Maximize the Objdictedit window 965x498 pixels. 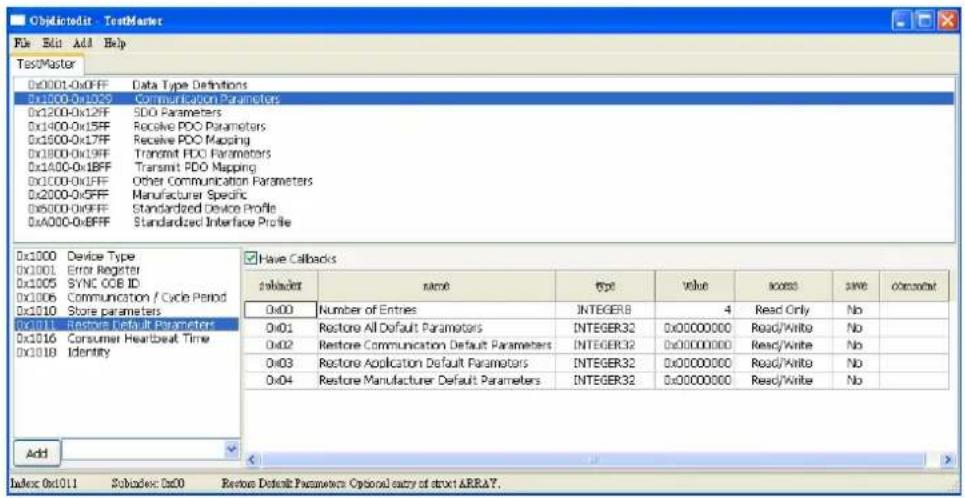[x=922, y=22]
